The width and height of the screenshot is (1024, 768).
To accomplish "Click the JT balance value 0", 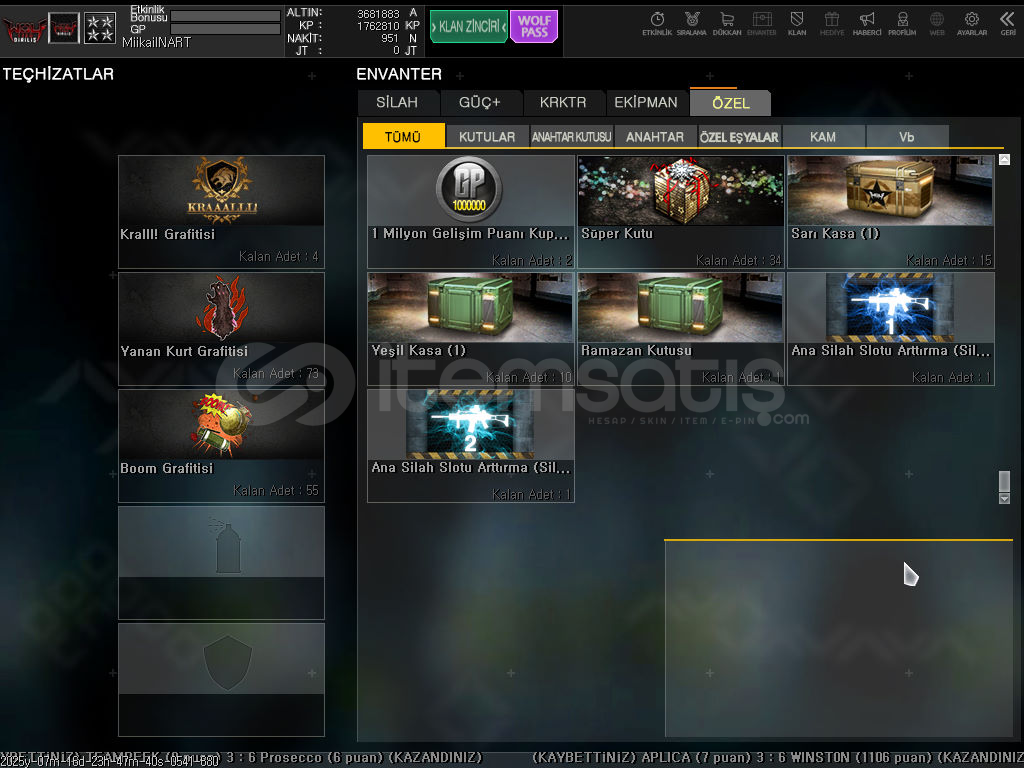I will tap(396, 50).
